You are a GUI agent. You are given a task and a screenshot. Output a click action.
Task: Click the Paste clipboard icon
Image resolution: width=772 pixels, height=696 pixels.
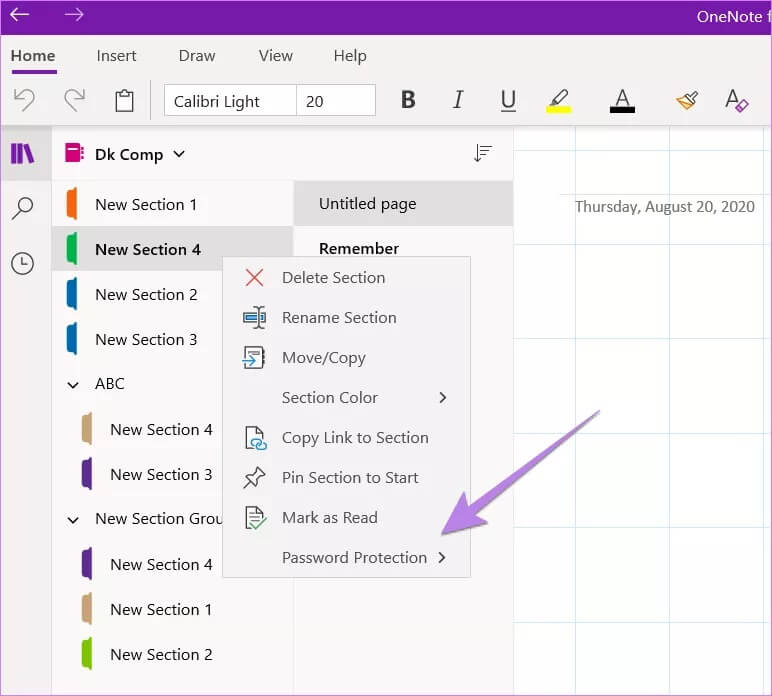point(124,101)
